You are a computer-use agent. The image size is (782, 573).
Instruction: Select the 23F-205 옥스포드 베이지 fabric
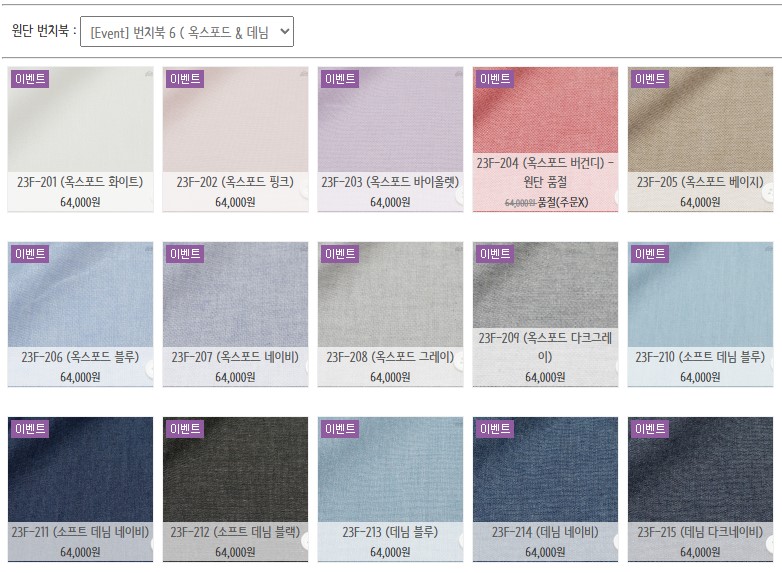(700, 139)
